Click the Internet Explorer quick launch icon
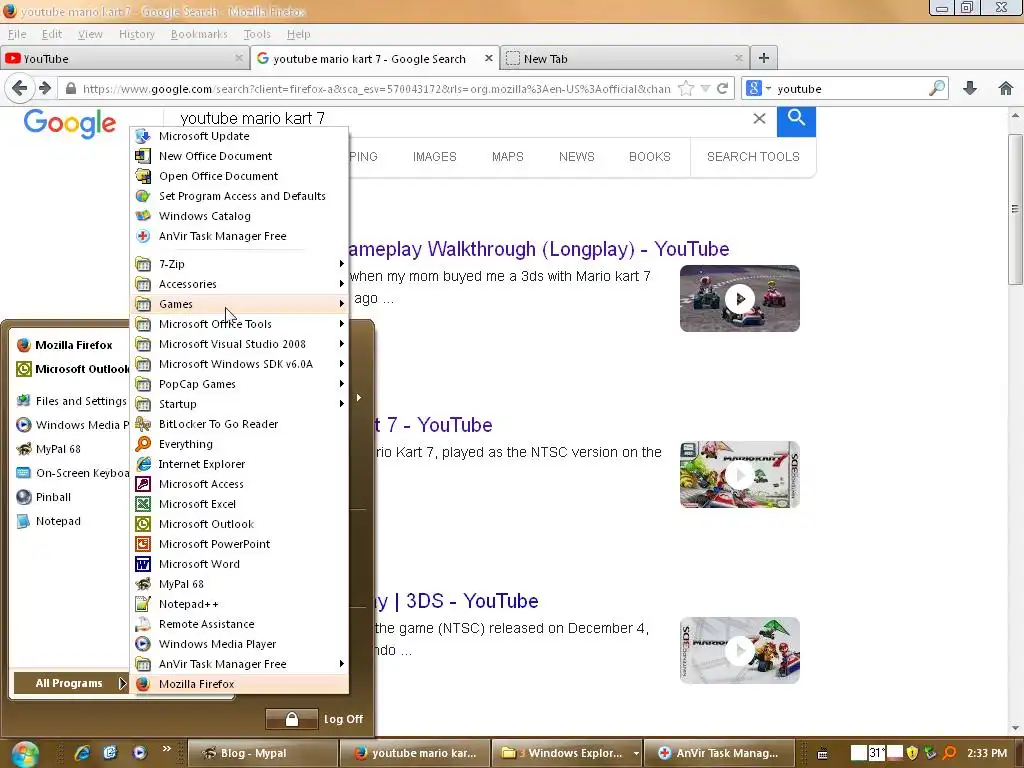This screenshot has width=1024, height=768. 82,753
